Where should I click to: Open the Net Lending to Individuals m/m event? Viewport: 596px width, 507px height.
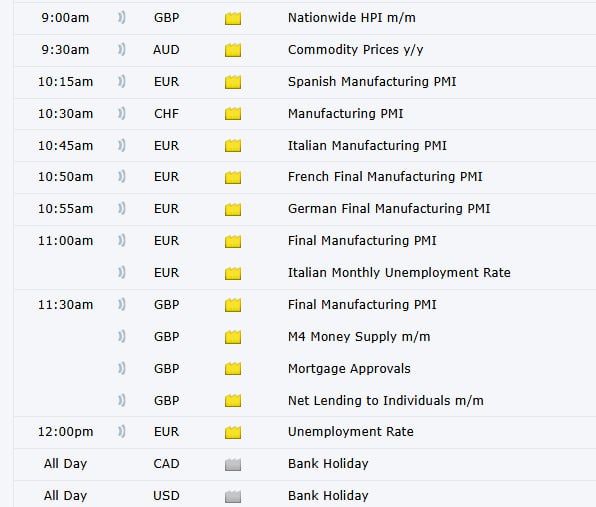coord(386,401)
